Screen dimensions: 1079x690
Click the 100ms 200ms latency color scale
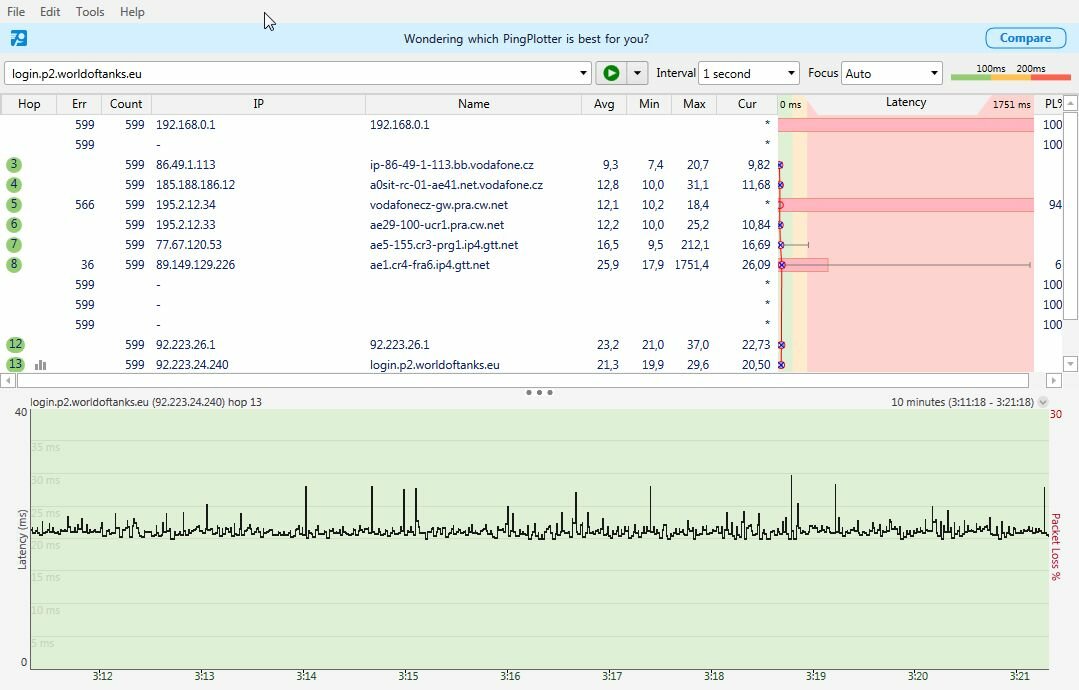coord(1011,72)
